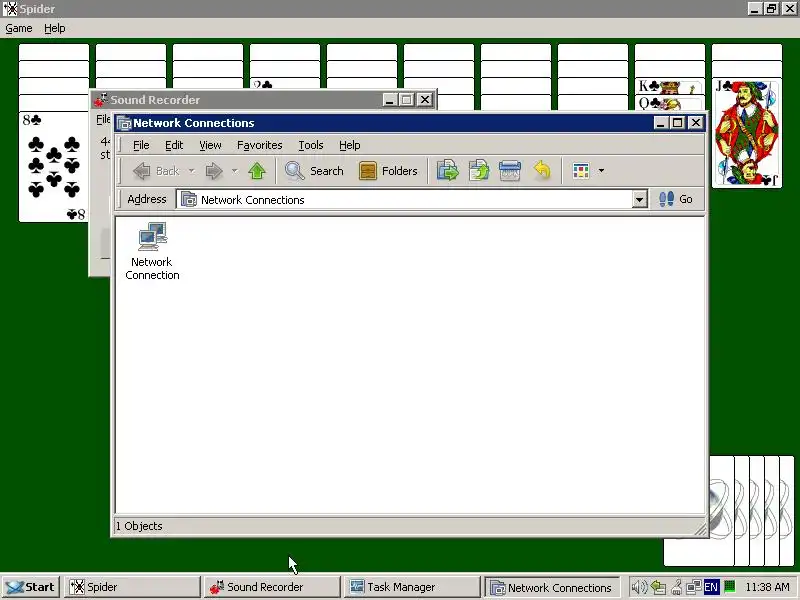Click the Sound Recorder title bar icon
Screen dimensions: 800x600
click(x=101, y=99)
